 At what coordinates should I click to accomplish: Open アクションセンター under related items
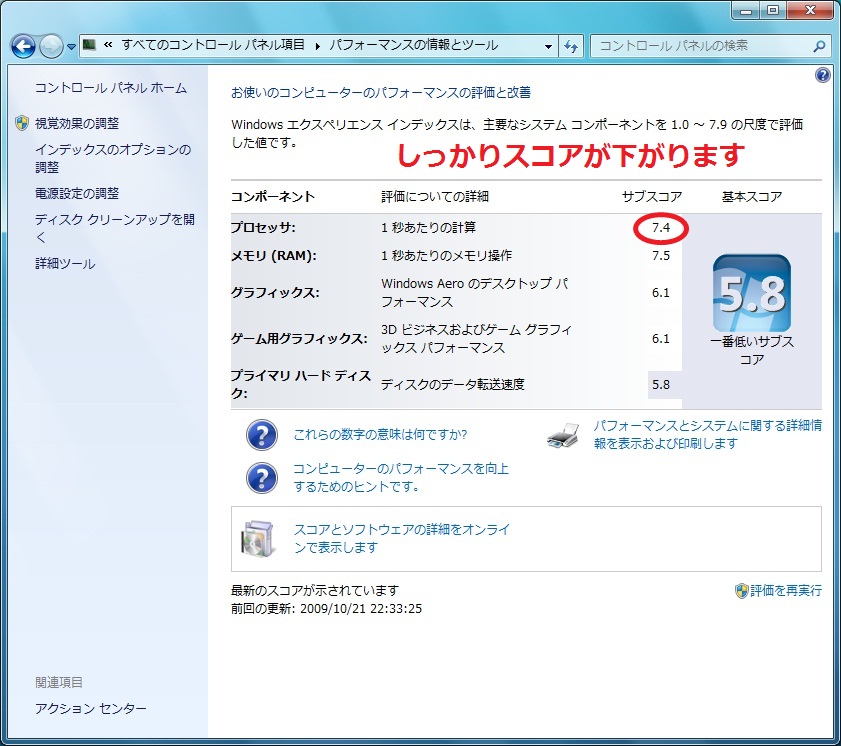[x=90, y=708]
